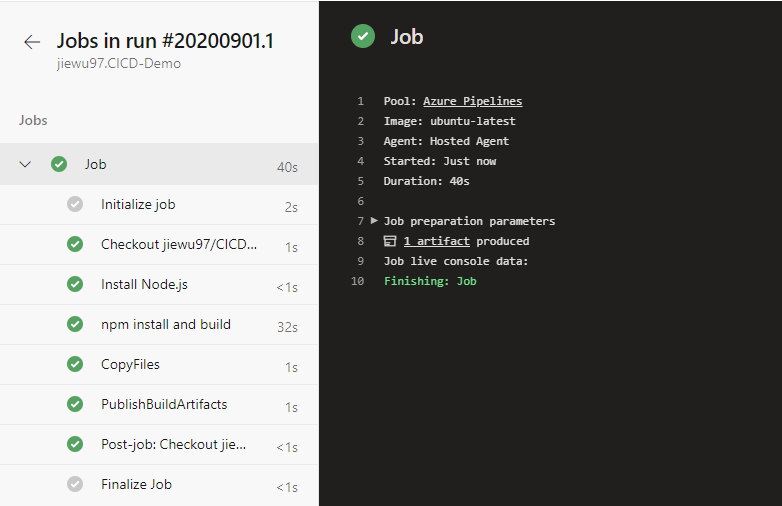Viewport: 782px width, 506px height.
Task: Select the Job row showing 40s
Action: tap(159, 164)
